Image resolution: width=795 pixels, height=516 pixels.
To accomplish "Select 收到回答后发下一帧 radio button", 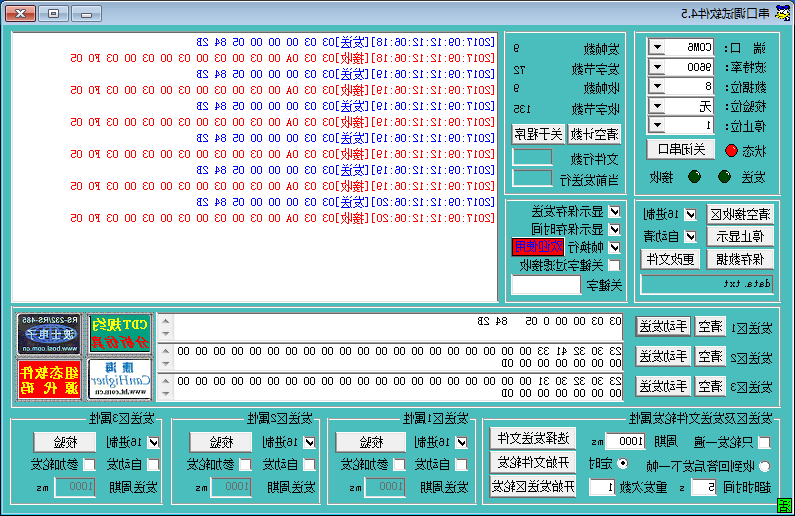I will pos(764,465).
